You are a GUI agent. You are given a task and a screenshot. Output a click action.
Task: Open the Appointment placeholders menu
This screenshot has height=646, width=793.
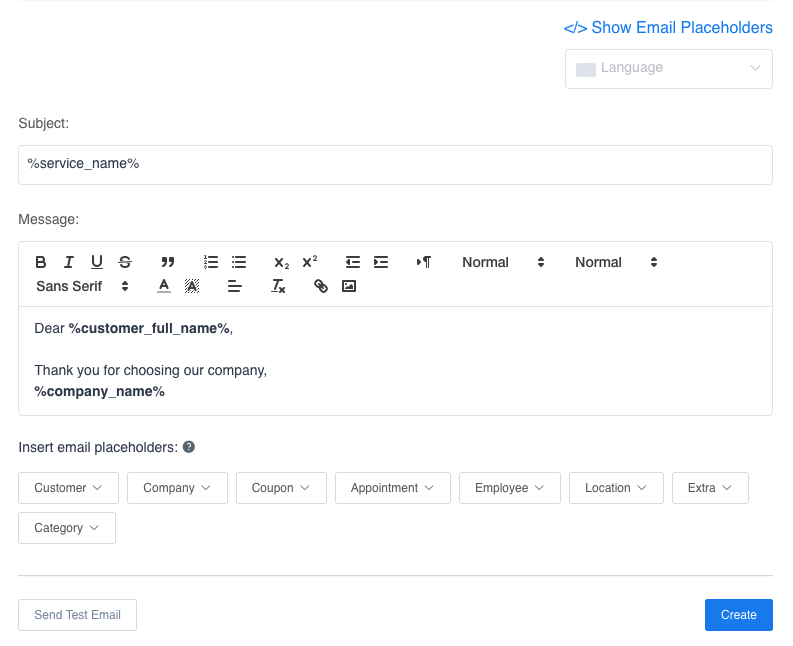coord(392,488)
